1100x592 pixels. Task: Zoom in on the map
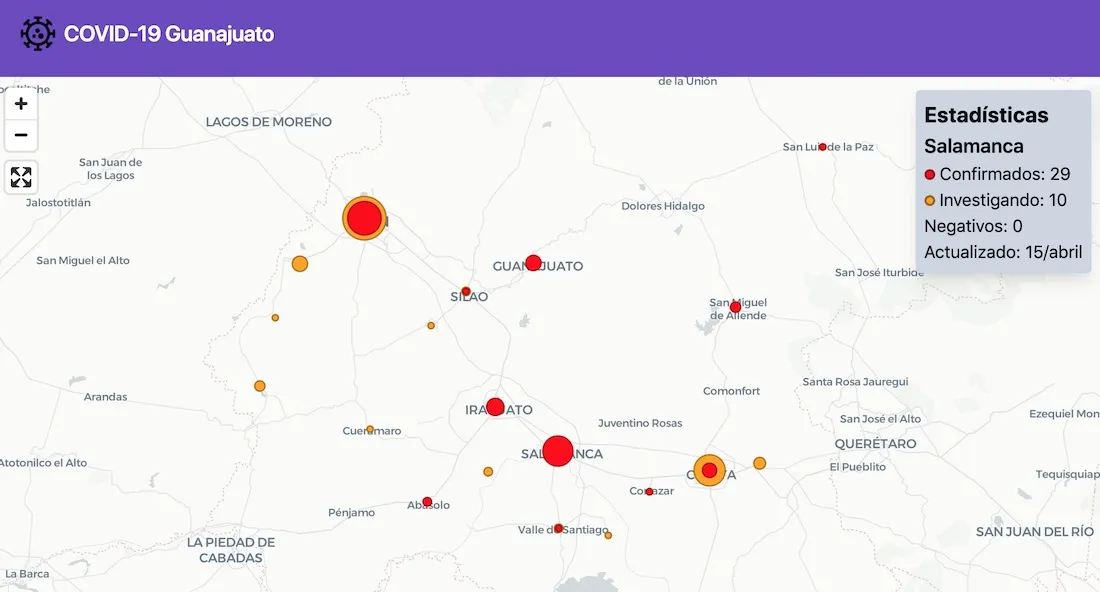[x=21, y=104]
